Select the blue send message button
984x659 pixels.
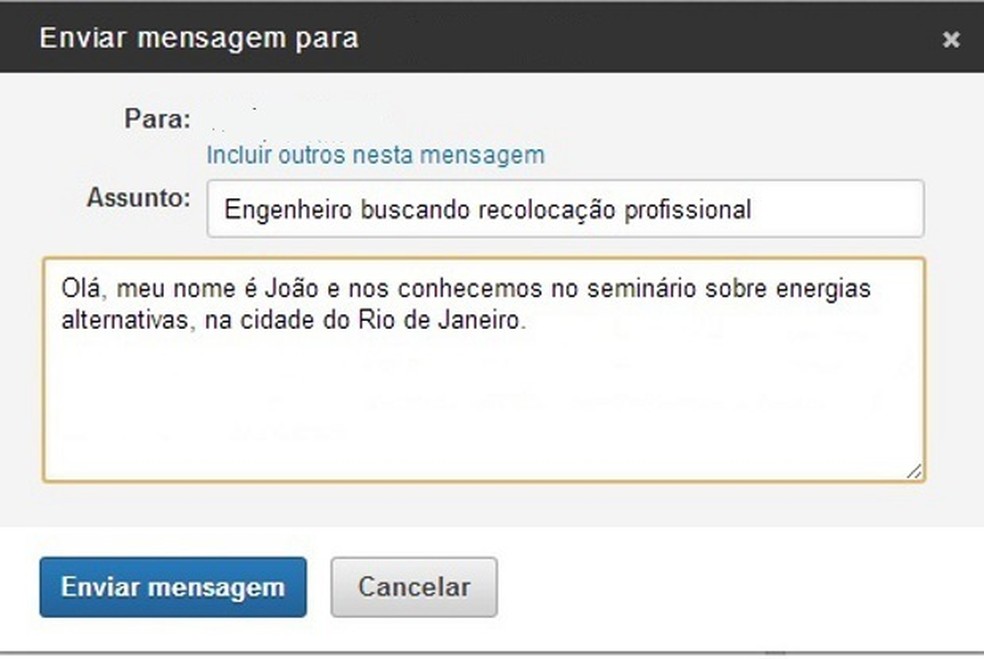tap(172, 587)
